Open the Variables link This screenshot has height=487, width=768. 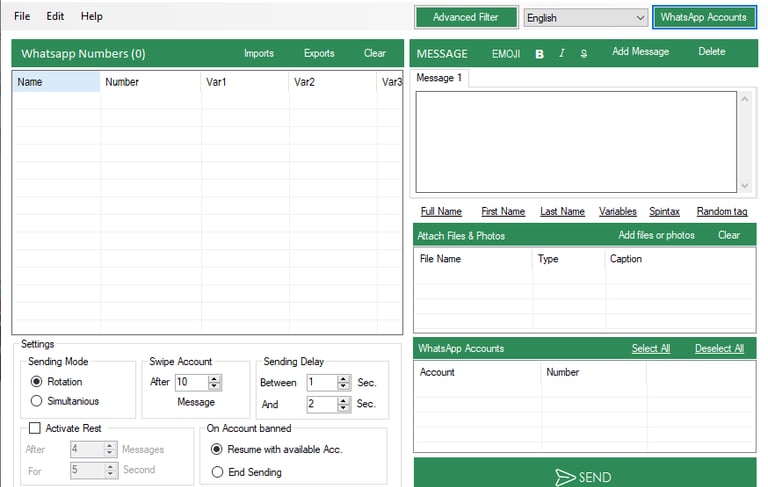coord(618,211)
